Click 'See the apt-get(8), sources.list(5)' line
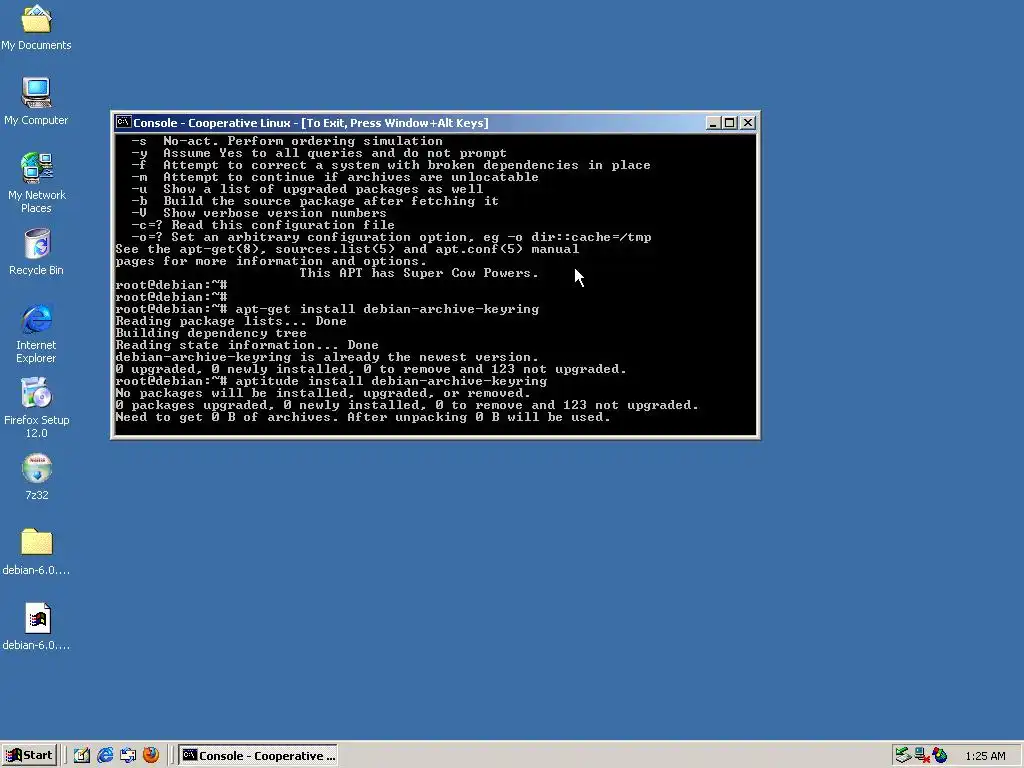Screen dimensions: 1024x768 coord(347,249)
